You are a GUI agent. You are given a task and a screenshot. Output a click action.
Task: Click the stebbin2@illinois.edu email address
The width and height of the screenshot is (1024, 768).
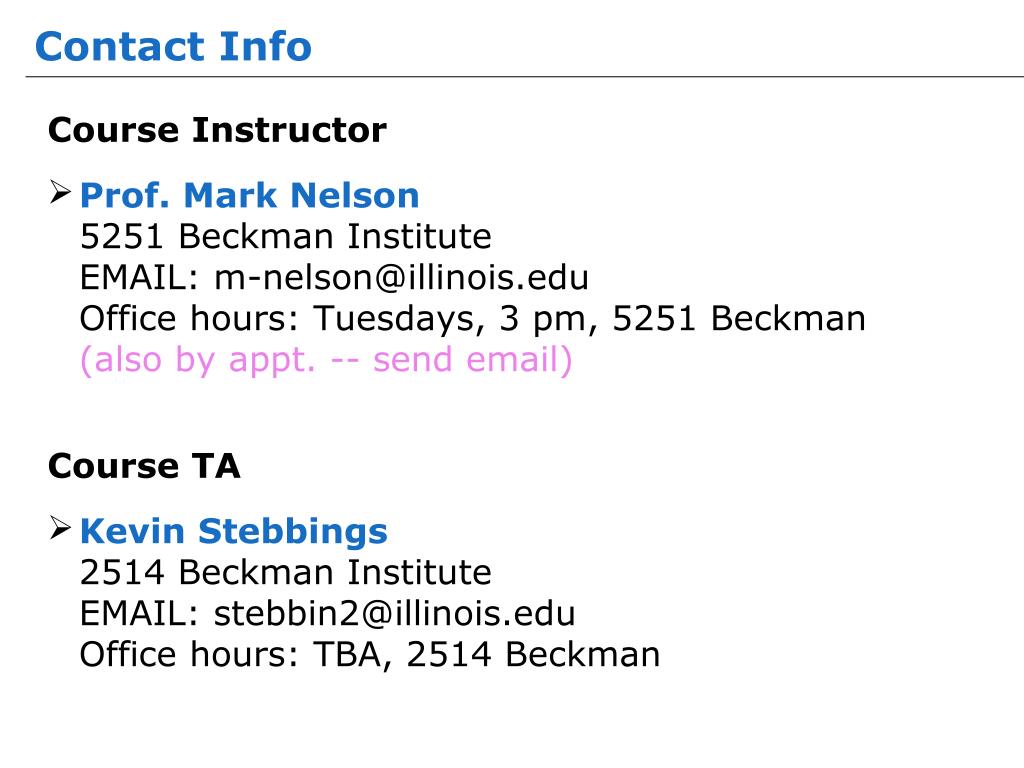pos(394,613)
